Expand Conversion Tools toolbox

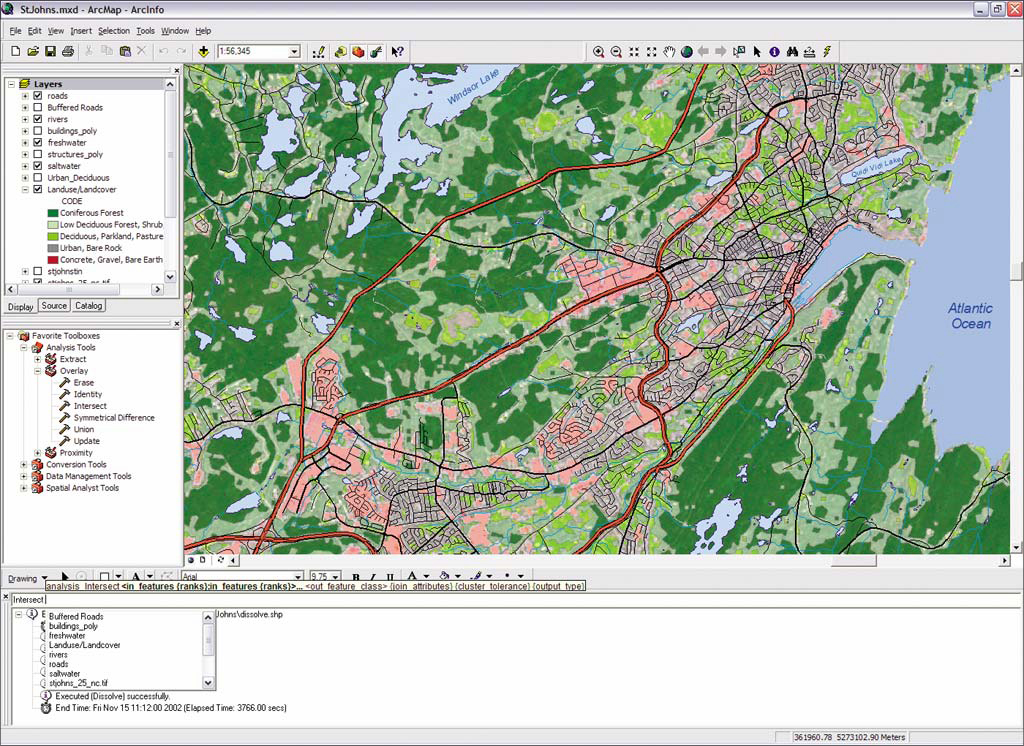(24, 464)
